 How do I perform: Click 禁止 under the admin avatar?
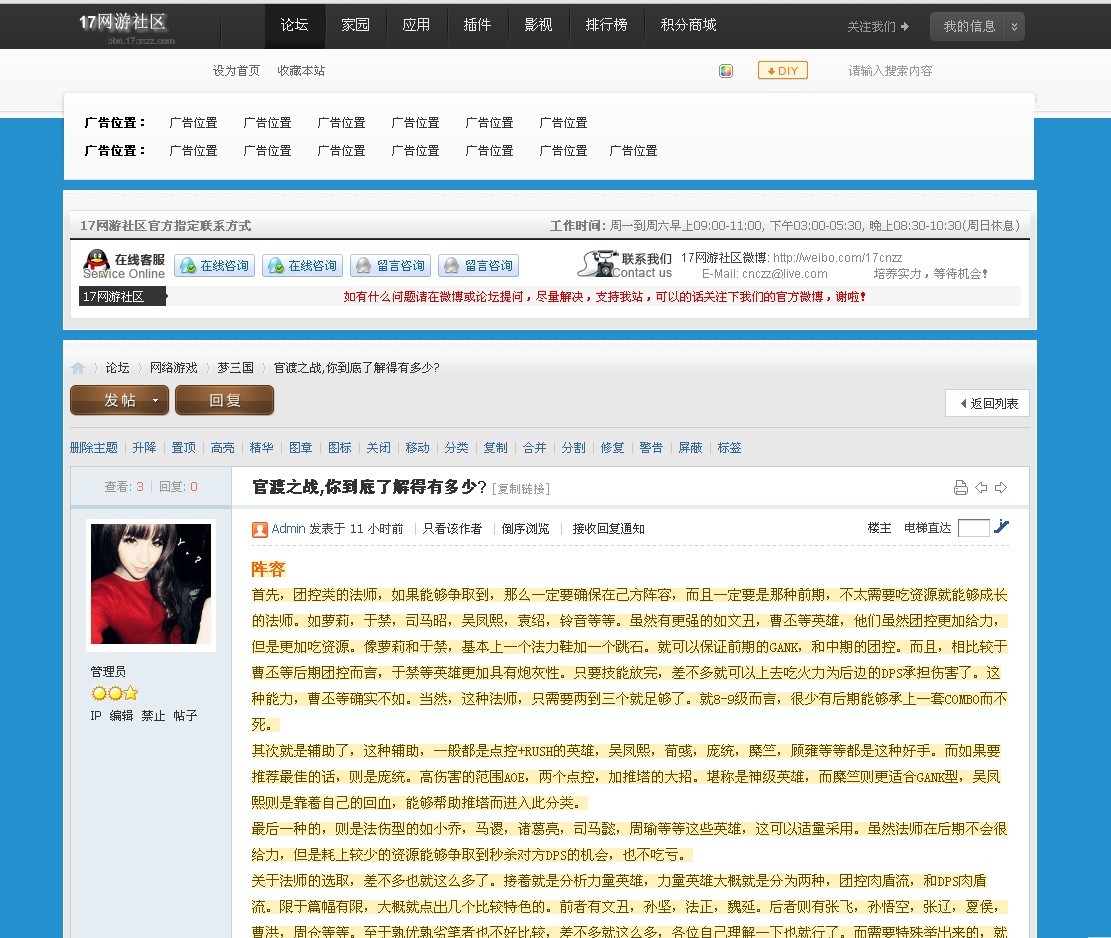(153, 716)
